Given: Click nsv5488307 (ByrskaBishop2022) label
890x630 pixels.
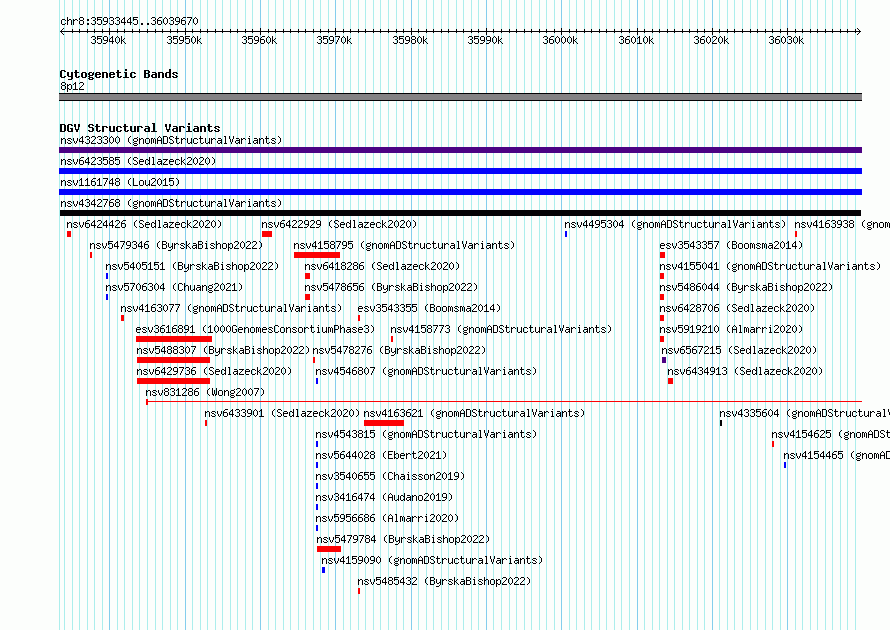Looking at the screenshot, I should pyautogui.click(x=223, y=350).
